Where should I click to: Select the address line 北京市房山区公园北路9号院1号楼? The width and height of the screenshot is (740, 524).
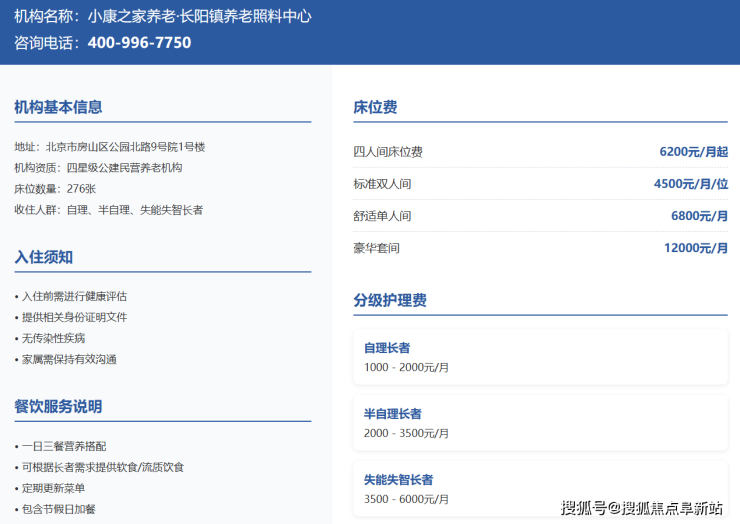click(x=125, y=147)
